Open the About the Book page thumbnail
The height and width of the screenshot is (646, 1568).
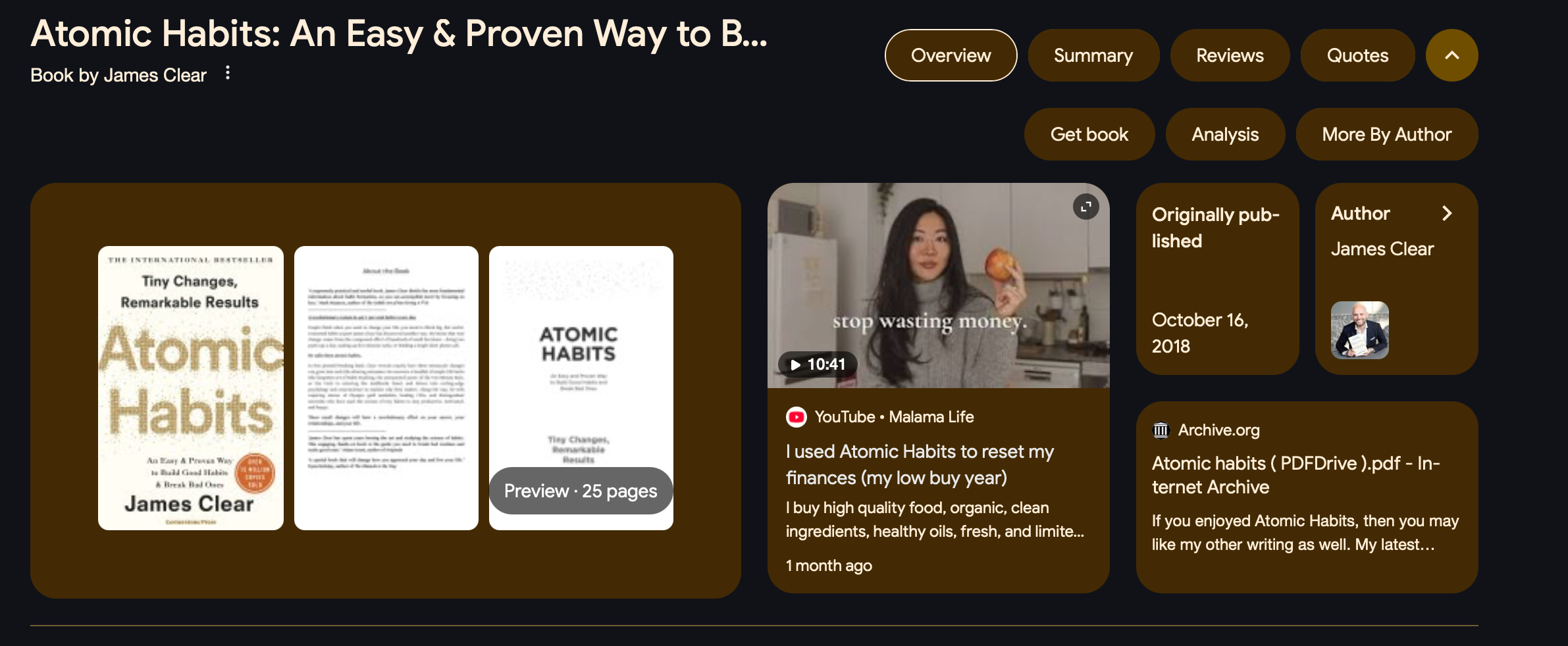(386, 388)
